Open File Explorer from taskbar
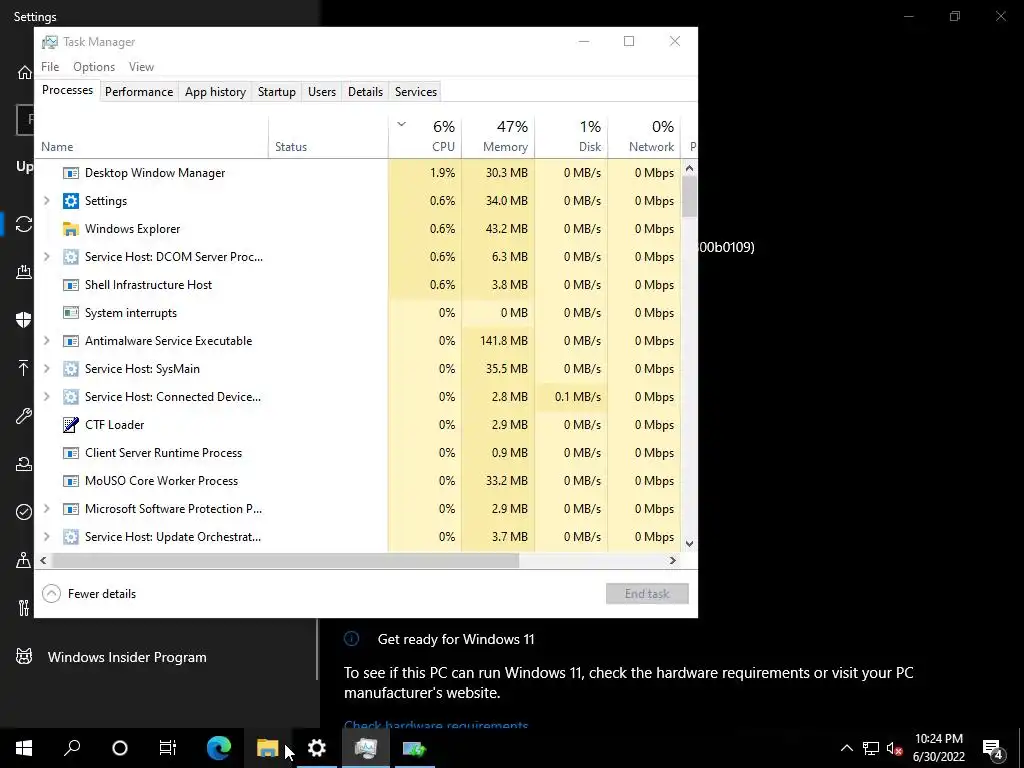The width and height of the screenshot is (1024, 768). [x=268, y=748]
